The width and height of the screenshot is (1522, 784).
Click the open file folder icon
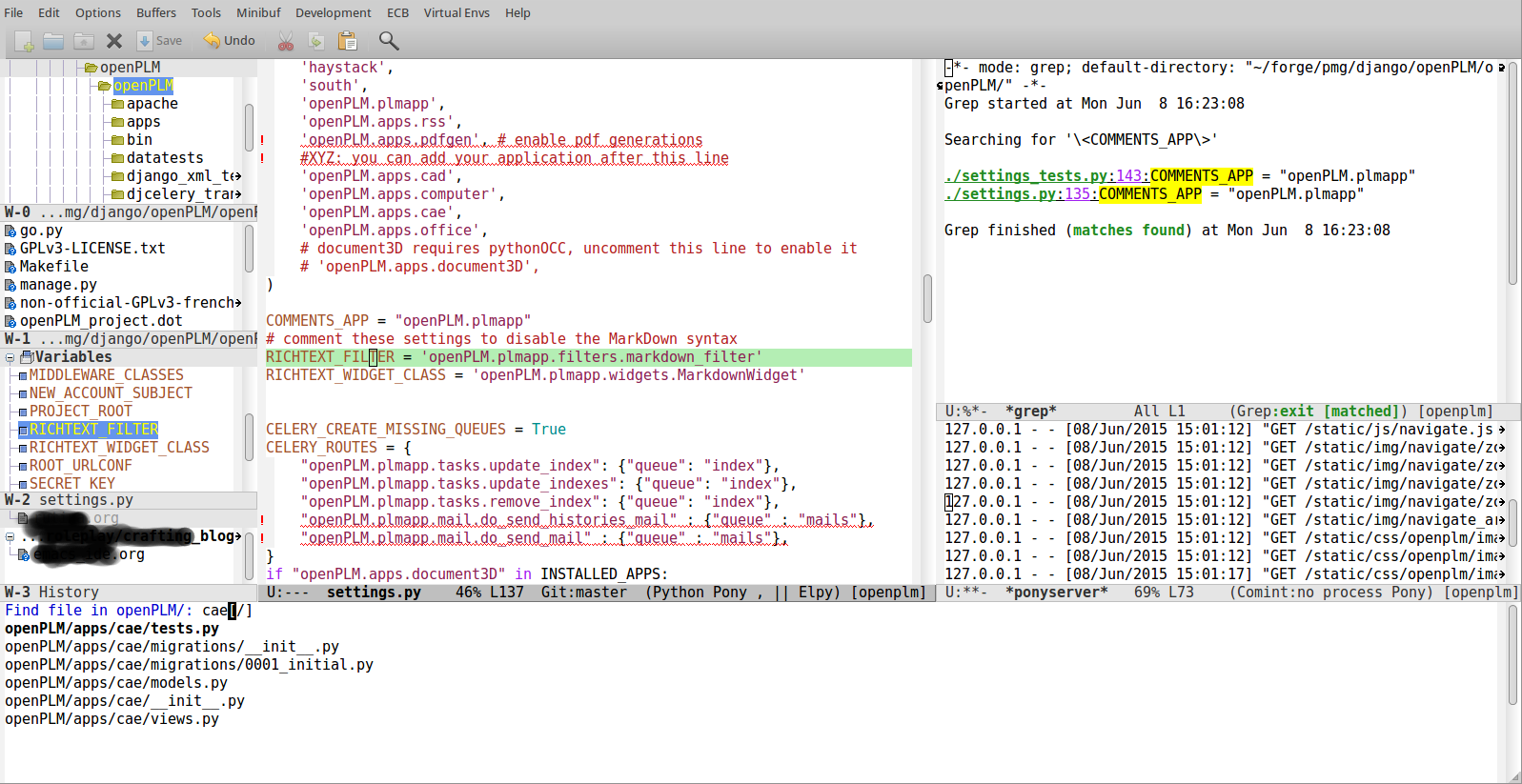pos(53,41)
